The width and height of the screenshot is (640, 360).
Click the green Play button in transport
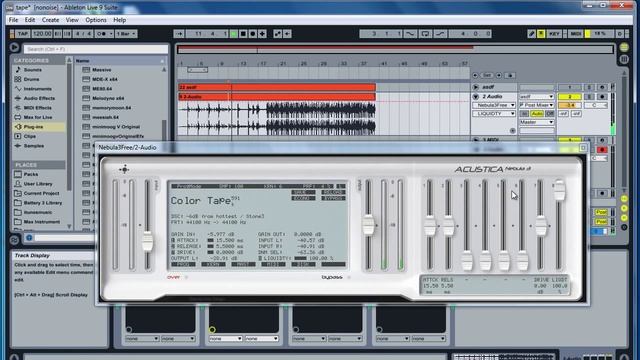point(234,34)
